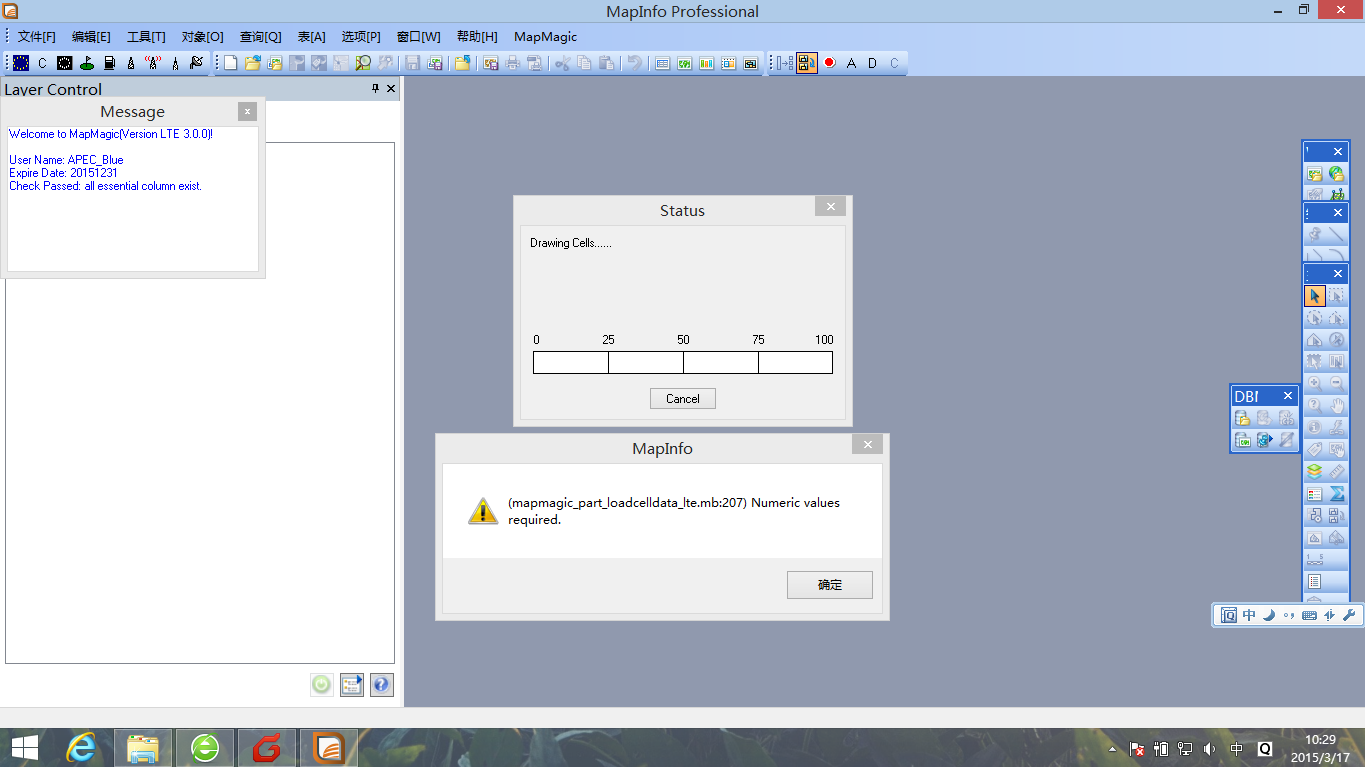The height and width of the screenshot is (767, 1365).
Task: Open the MapMagic menu
Action: 545,37
